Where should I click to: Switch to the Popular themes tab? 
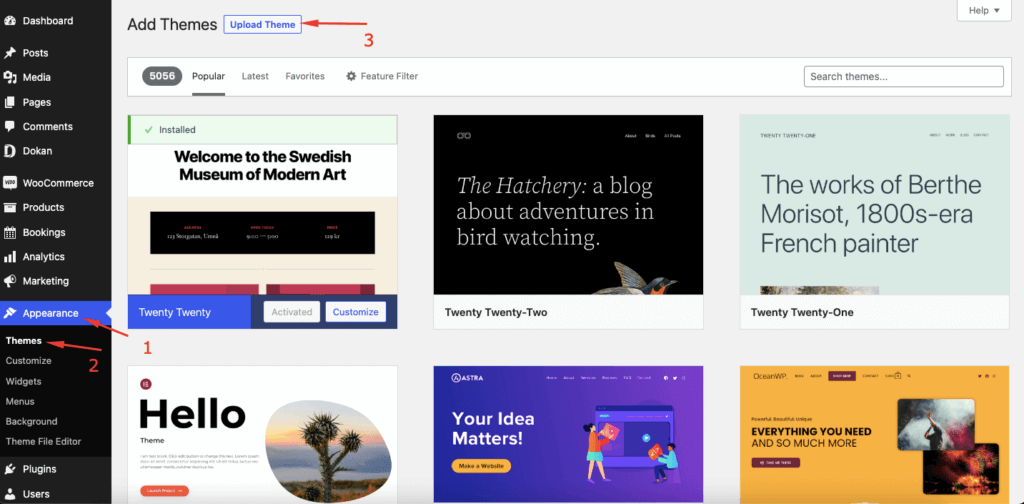click(208, 76)
